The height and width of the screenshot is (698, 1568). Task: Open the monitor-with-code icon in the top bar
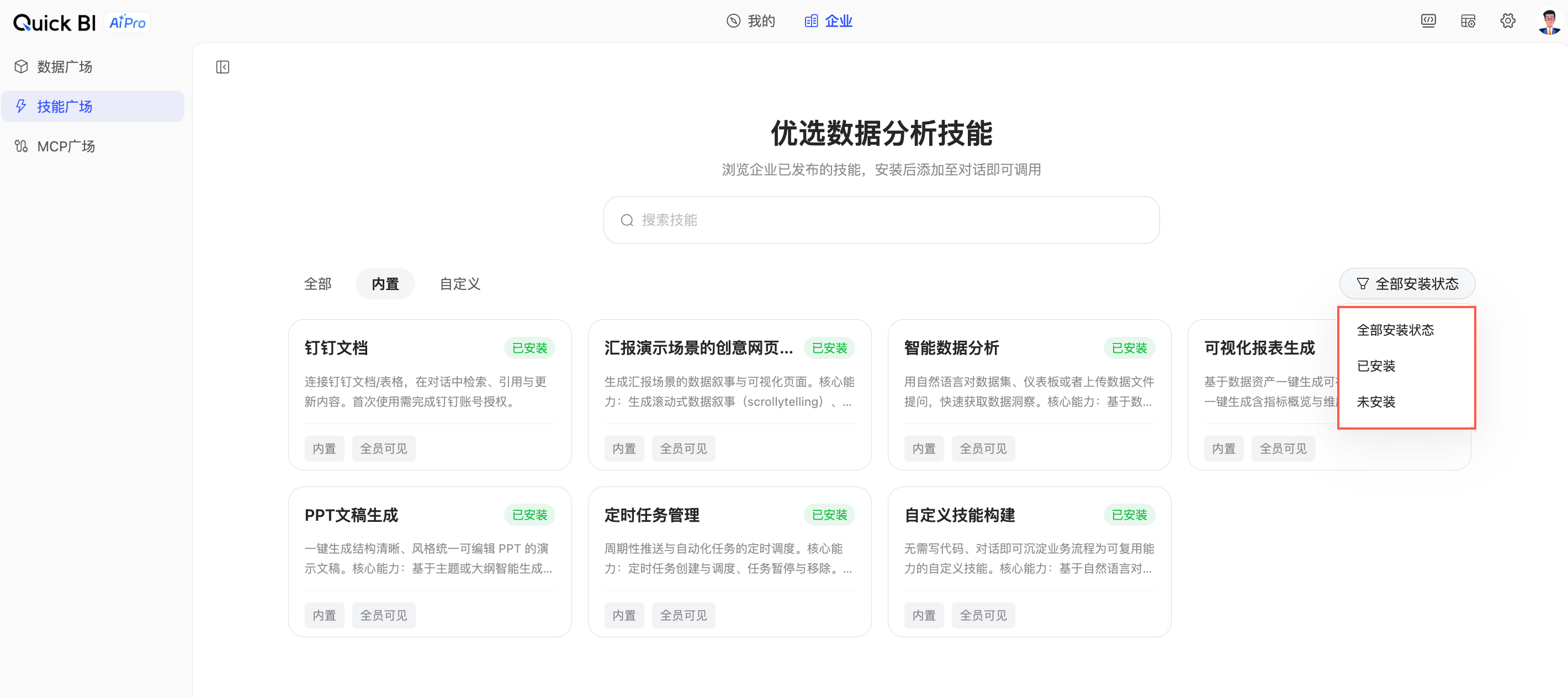coord(1428,22)
